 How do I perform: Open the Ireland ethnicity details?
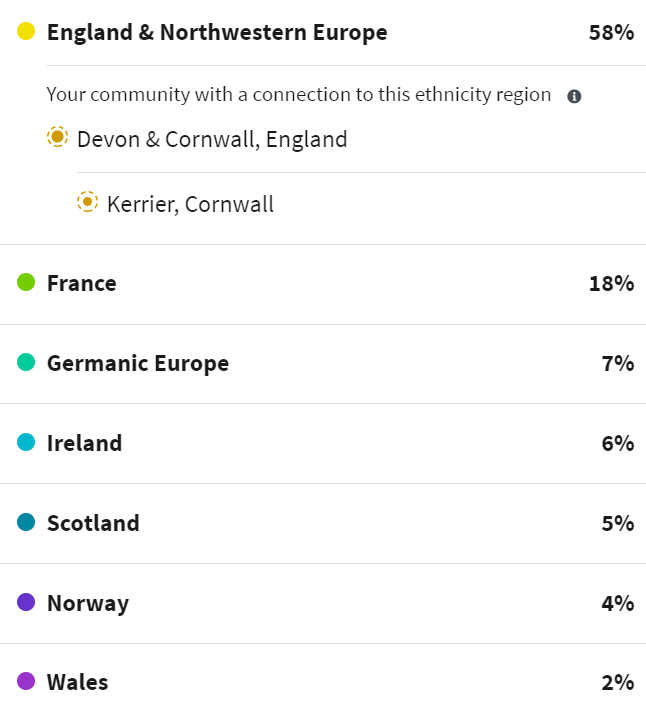(x=85, y=443)
